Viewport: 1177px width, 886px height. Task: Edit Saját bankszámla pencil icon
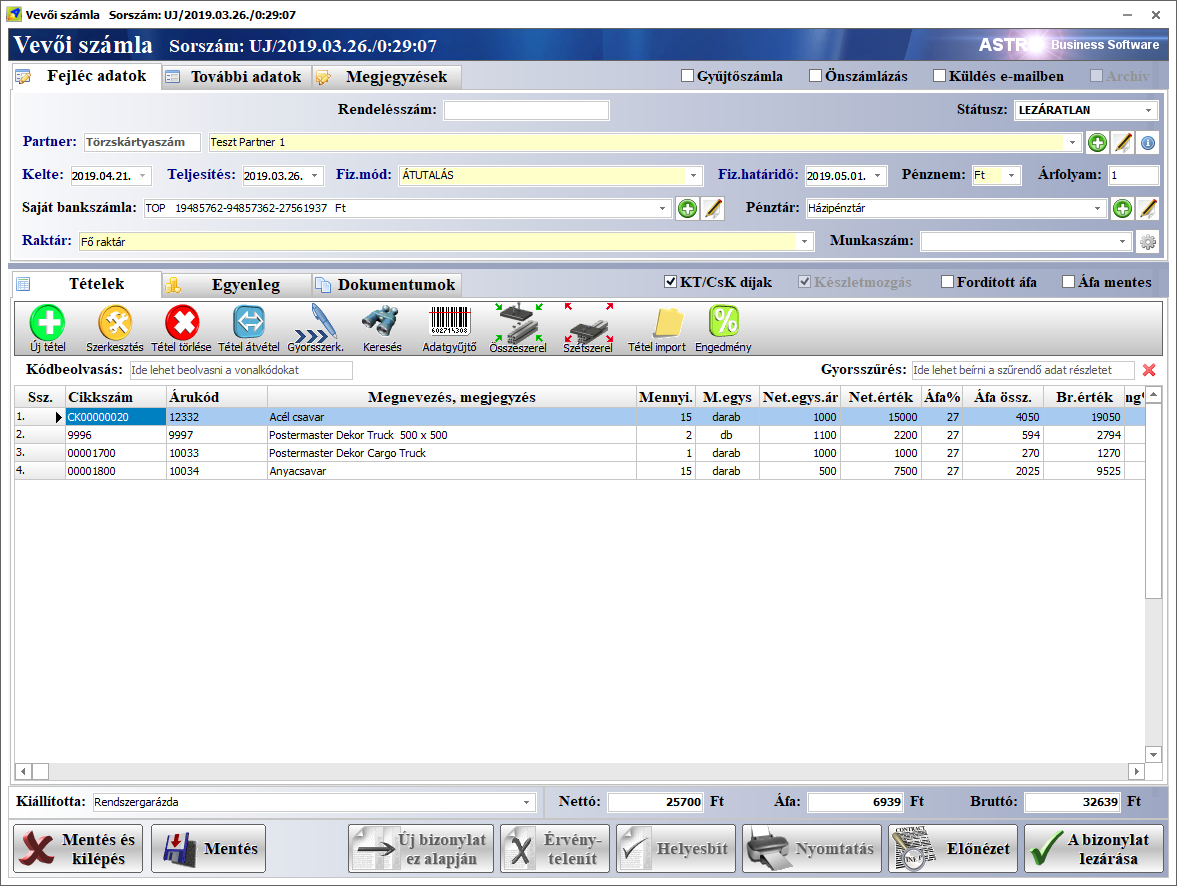click(712, 209)
